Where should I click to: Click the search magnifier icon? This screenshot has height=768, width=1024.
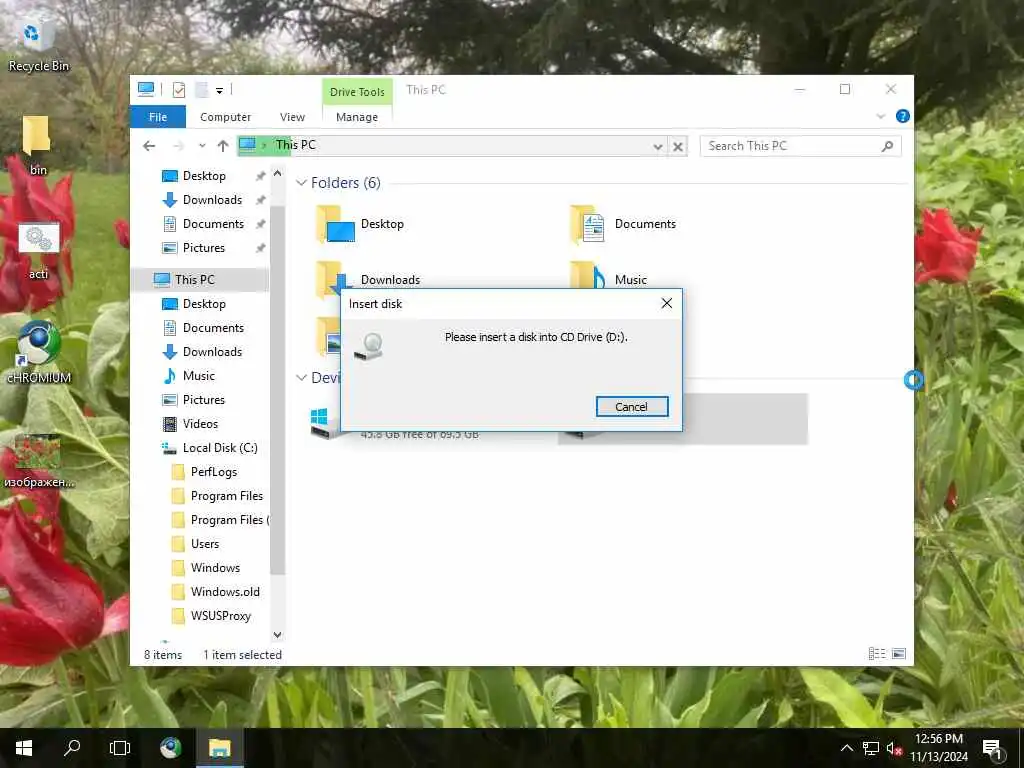pos(887,146)
